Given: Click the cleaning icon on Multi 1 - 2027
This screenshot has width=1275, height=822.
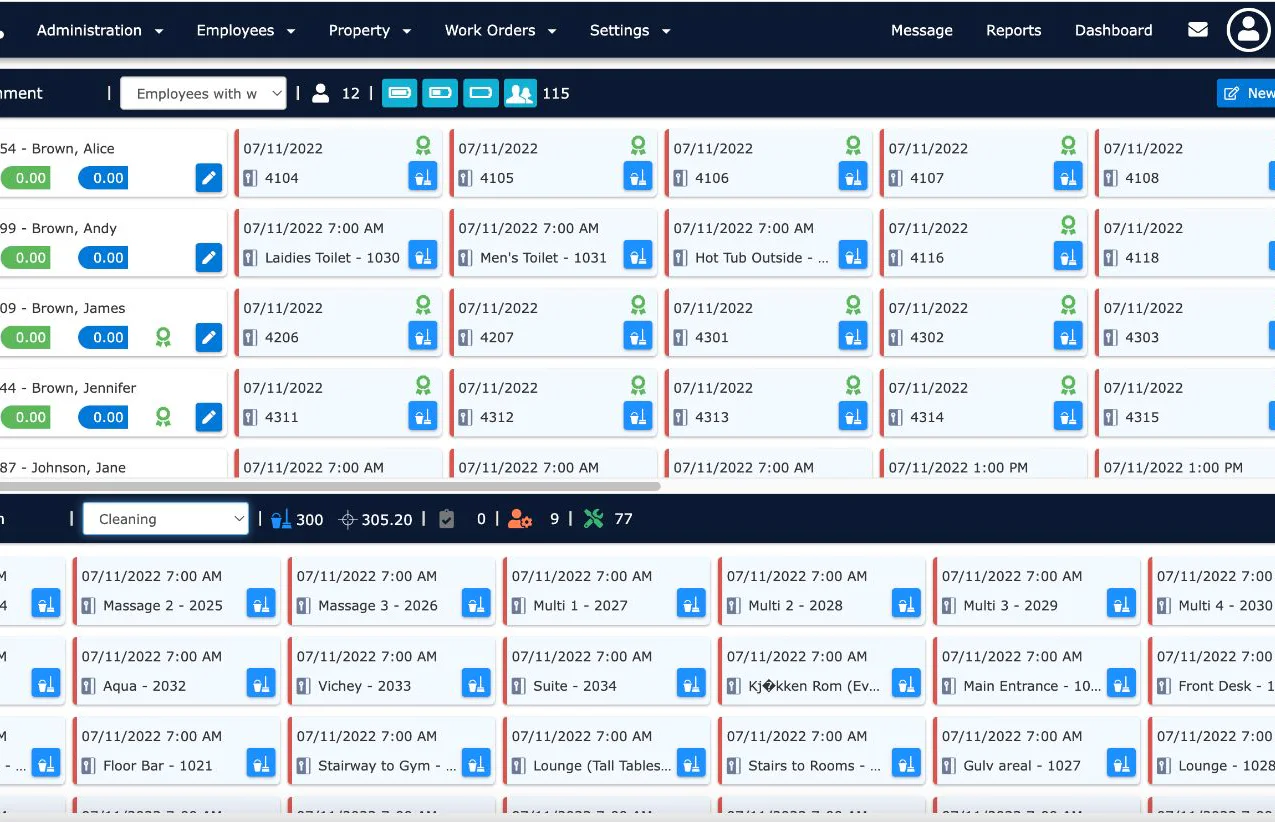Looking at the screenshot, I should 691,605.
